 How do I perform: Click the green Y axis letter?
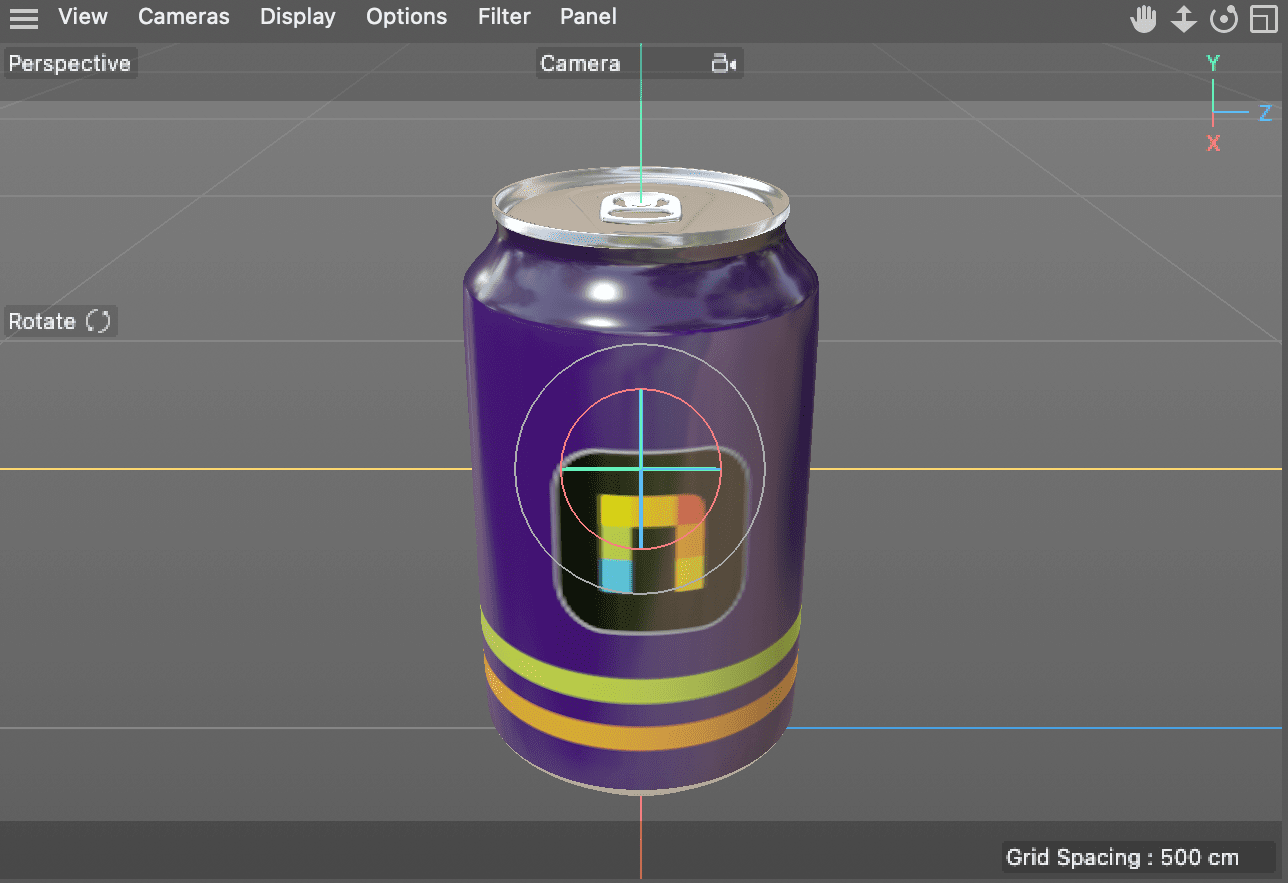pyautogui.click(x=1213, y=64)
